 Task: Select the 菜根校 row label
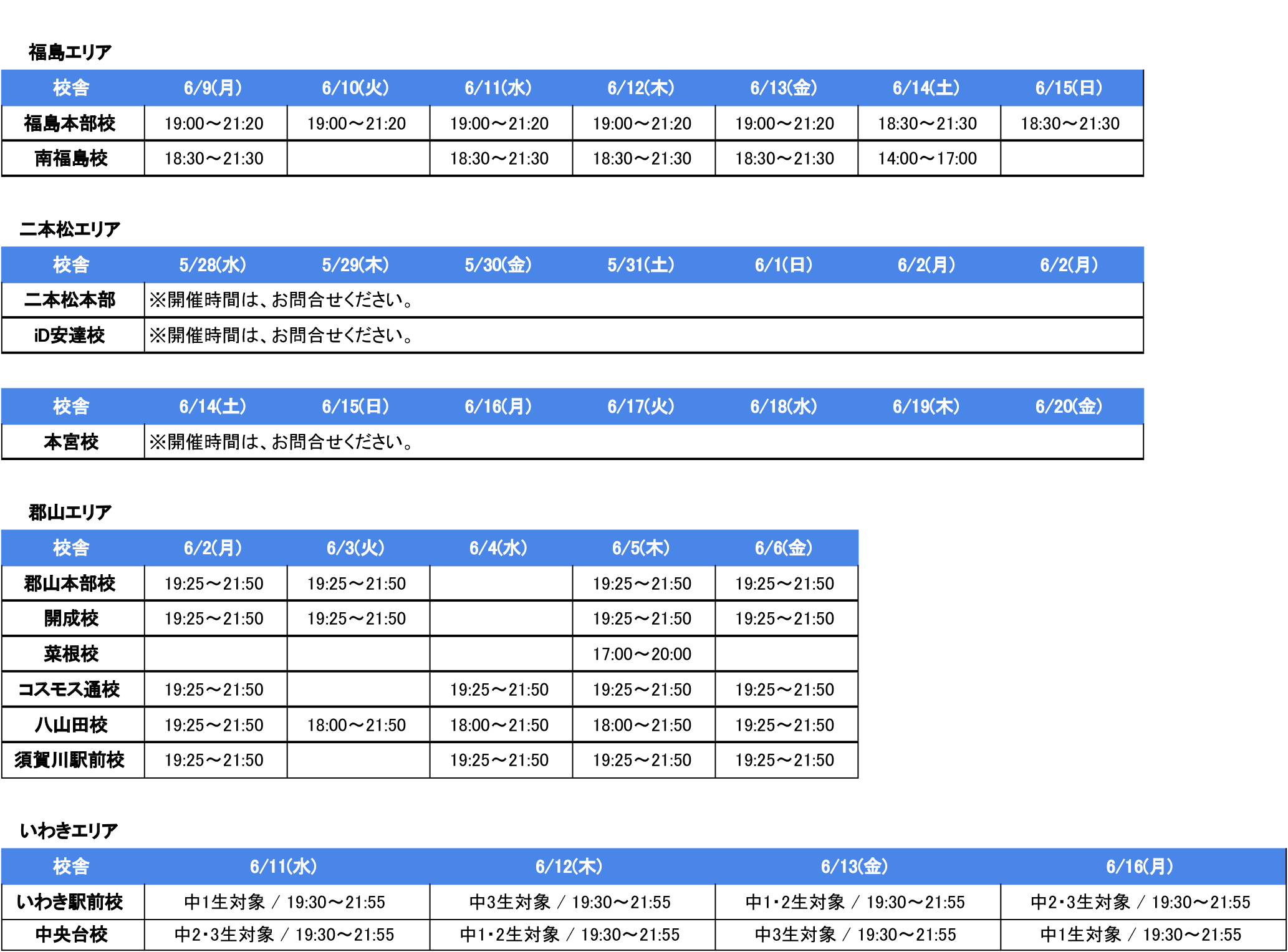(x=71, y=654)
